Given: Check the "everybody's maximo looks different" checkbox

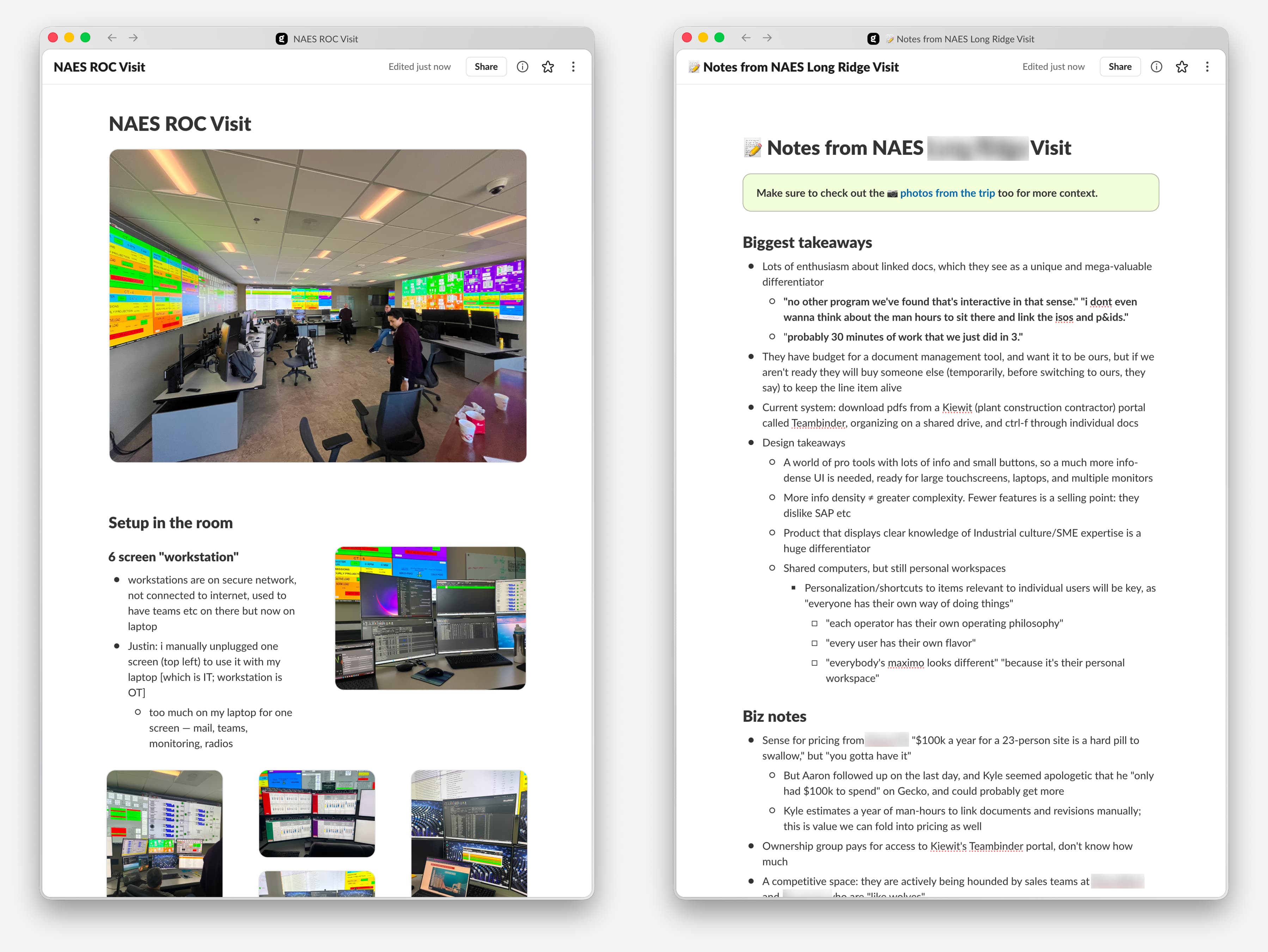Looking at the screenshot, I should pyautogui.click(x=815, y=663).
